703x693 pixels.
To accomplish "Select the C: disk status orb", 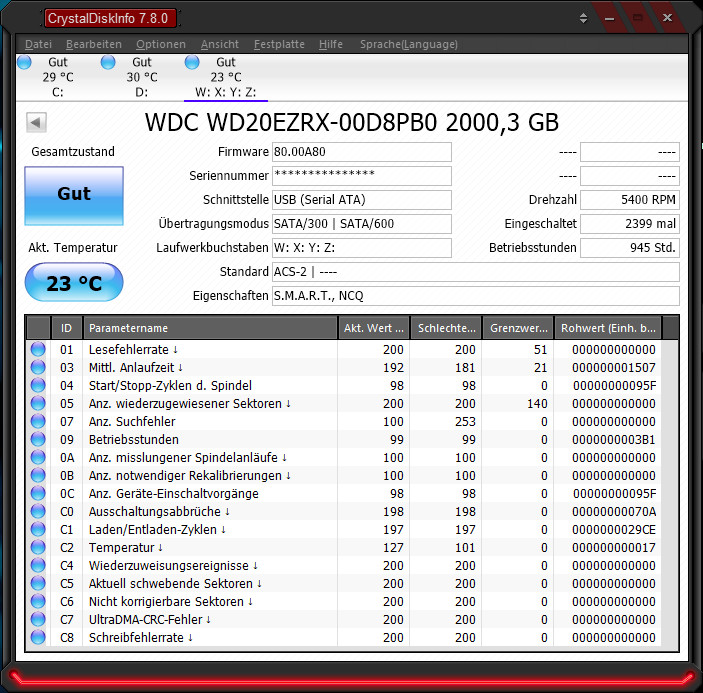I will [x=24, y=62].
